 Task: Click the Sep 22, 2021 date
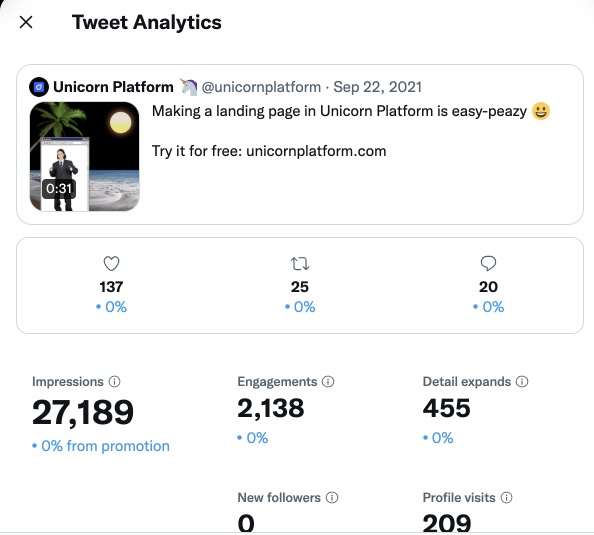point(377,87)
